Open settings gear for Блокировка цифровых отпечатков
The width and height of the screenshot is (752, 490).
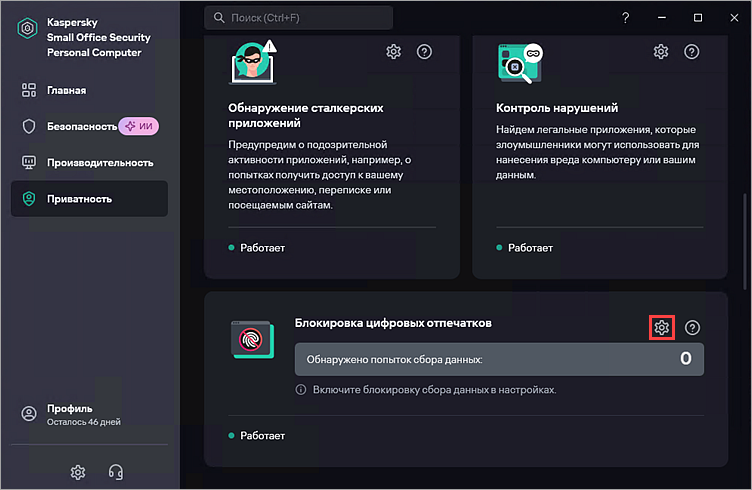(662, 327)
